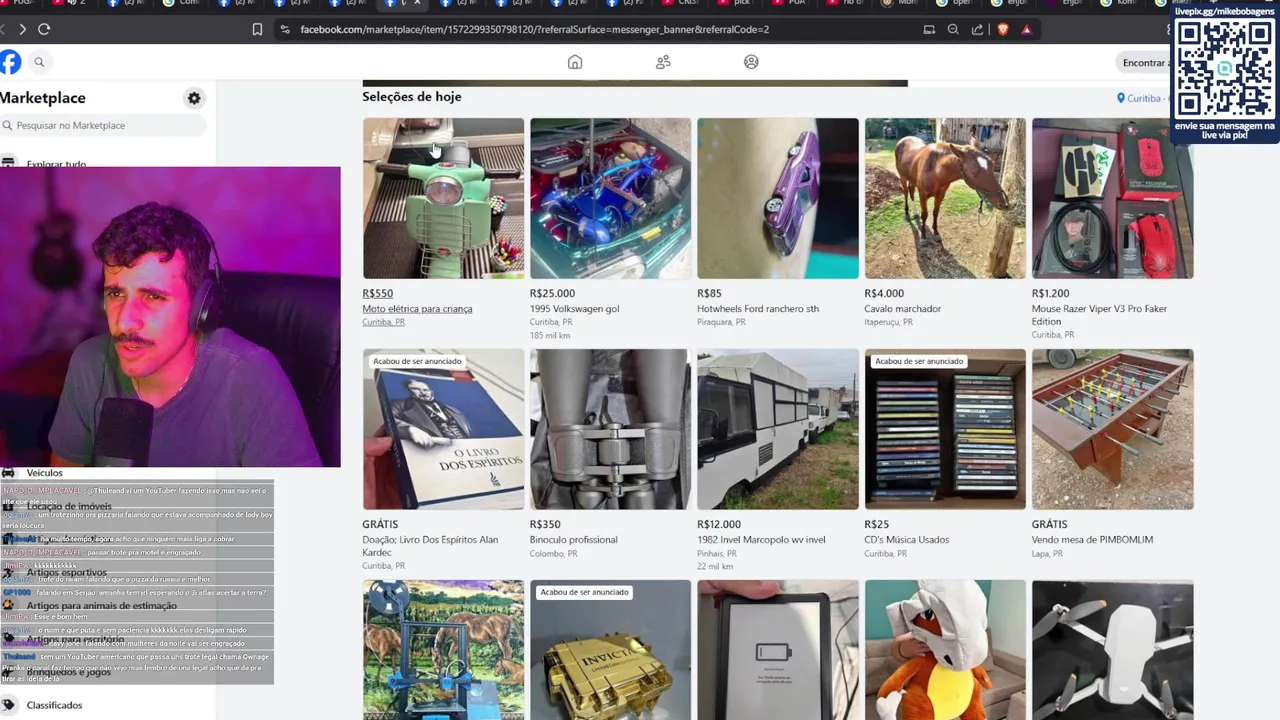The height and width of the screenshot is (720, 1280).
Task: Open Binoculo profissional listing title
Action: coord(573,540)
